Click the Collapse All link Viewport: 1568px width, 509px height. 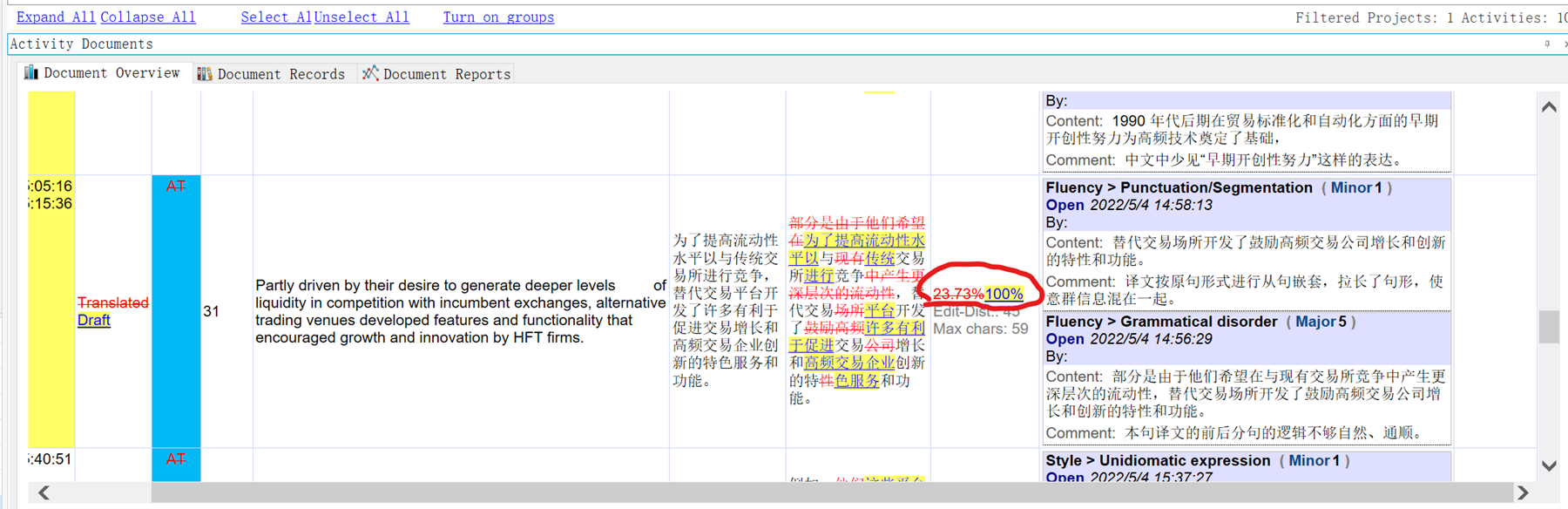tap(148, 17)
